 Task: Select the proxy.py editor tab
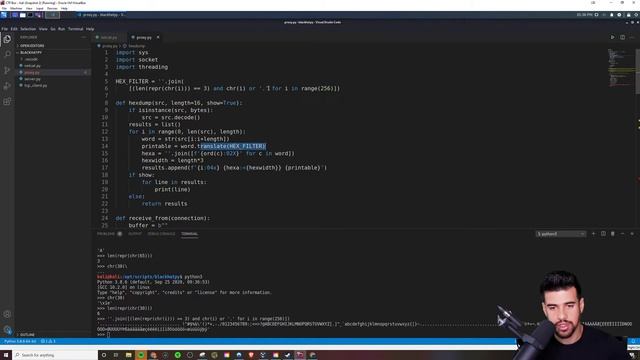(x=144, y=37)
